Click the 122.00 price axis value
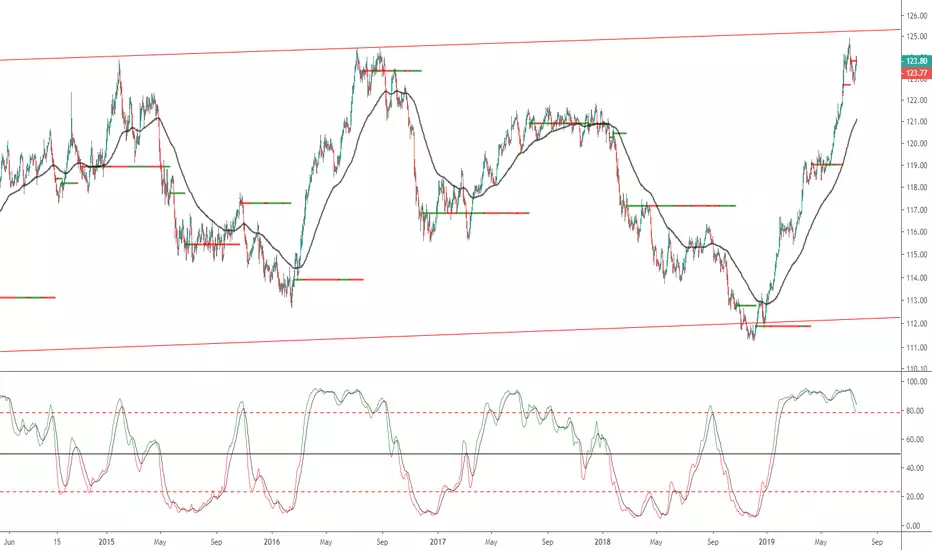932x550 pixels. [917, 100]
